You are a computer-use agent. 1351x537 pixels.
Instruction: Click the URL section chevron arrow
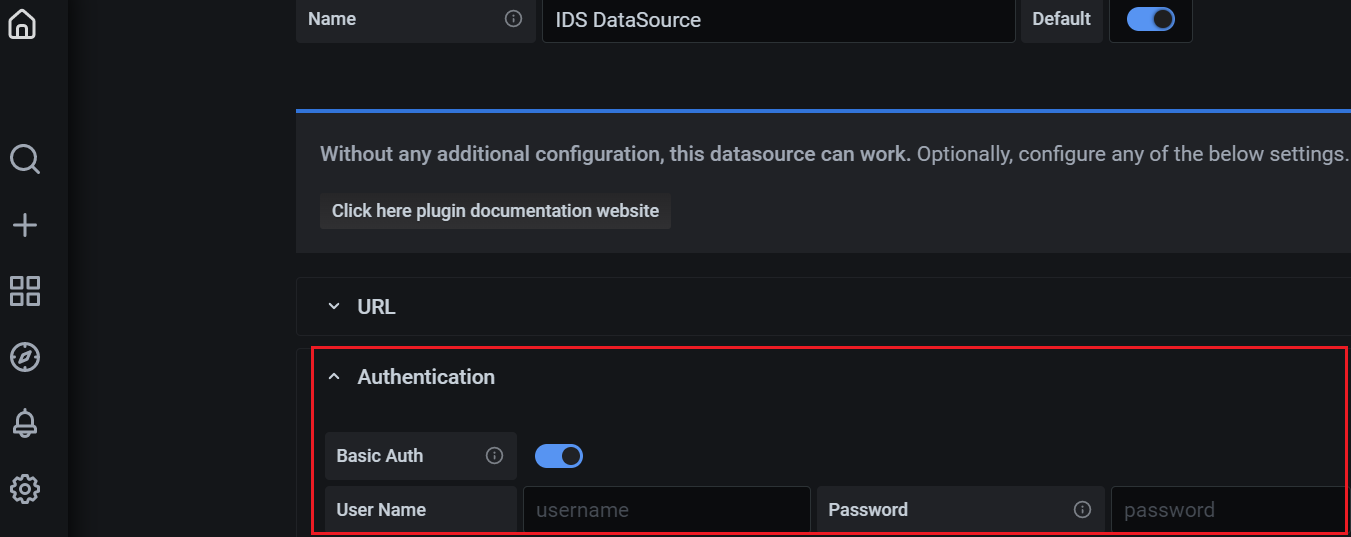pos(334,307)
